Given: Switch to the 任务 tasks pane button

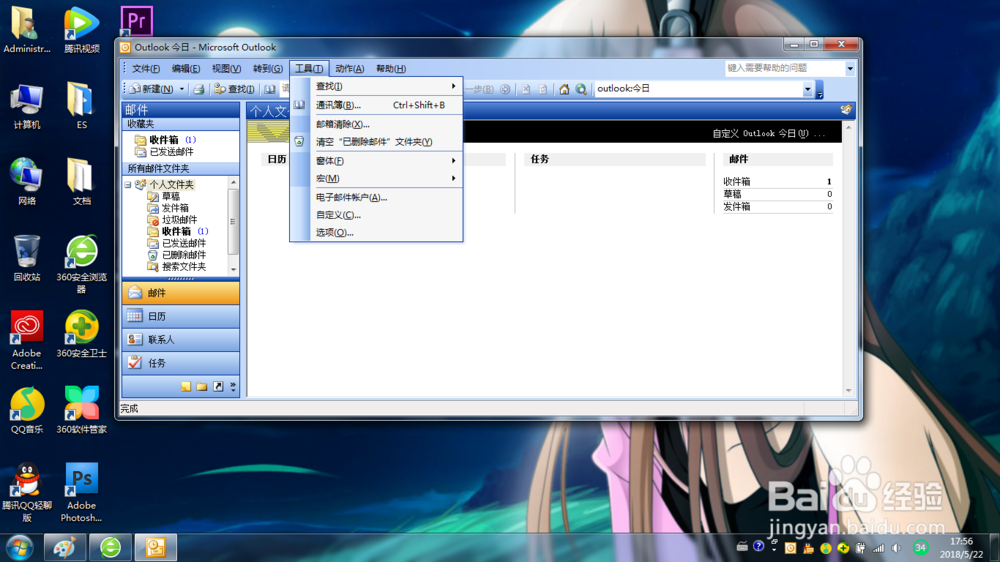Looking at the screenshot, I should 180,363.
